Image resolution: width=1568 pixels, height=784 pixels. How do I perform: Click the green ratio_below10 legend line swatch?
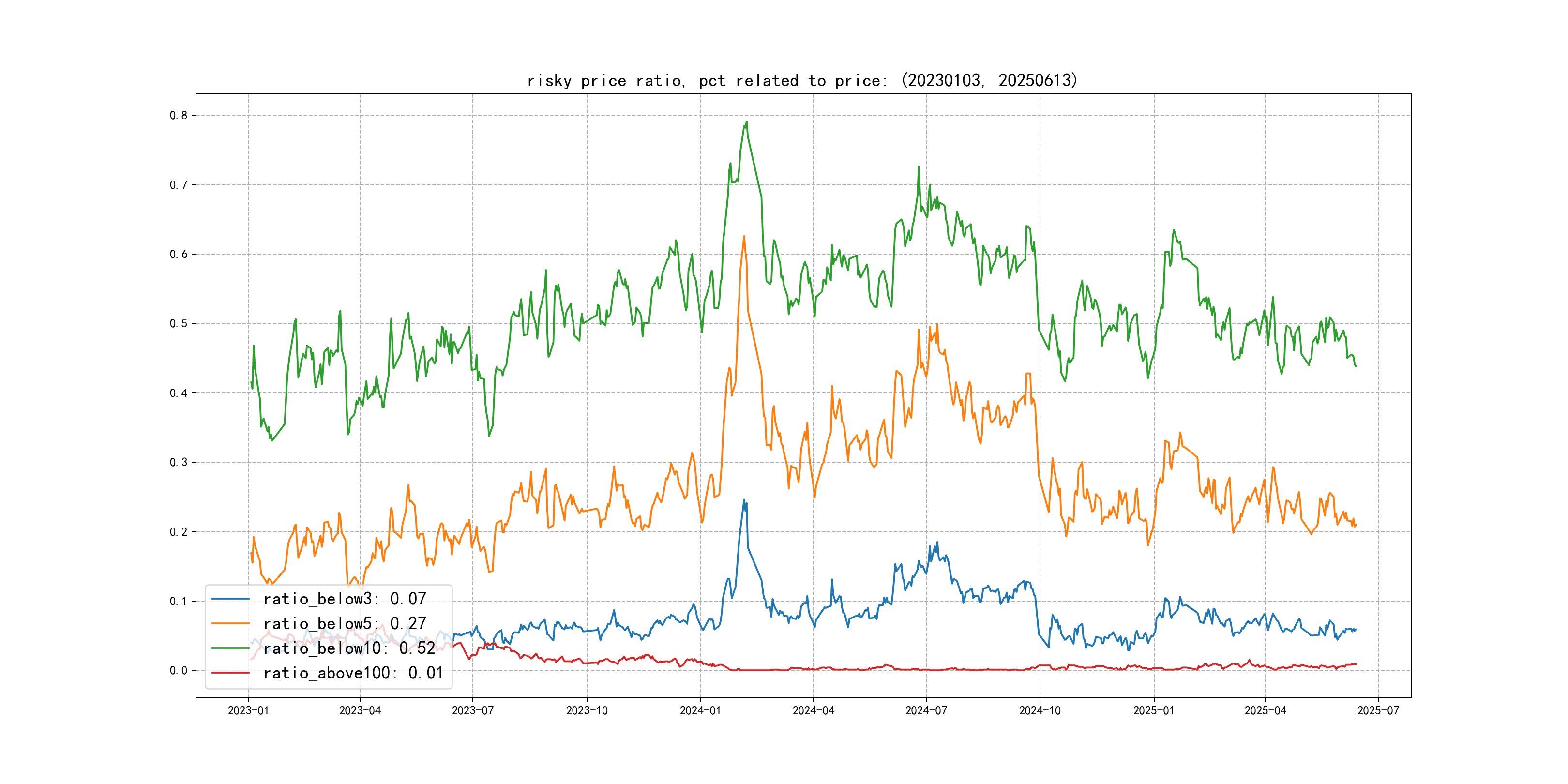click(230, 648)
